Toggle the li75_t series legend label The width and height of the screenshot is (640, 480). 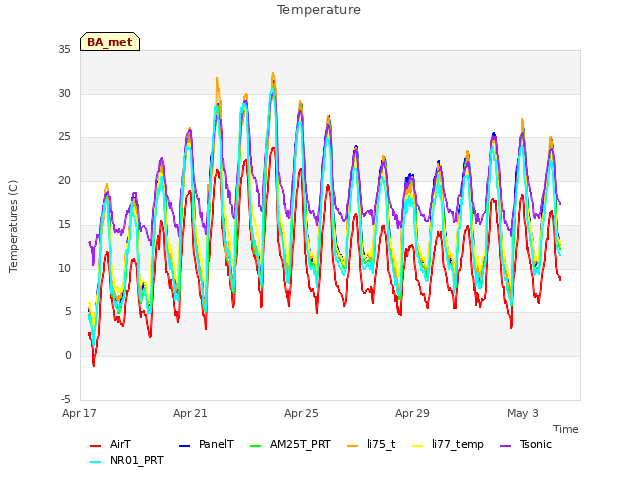381,444
